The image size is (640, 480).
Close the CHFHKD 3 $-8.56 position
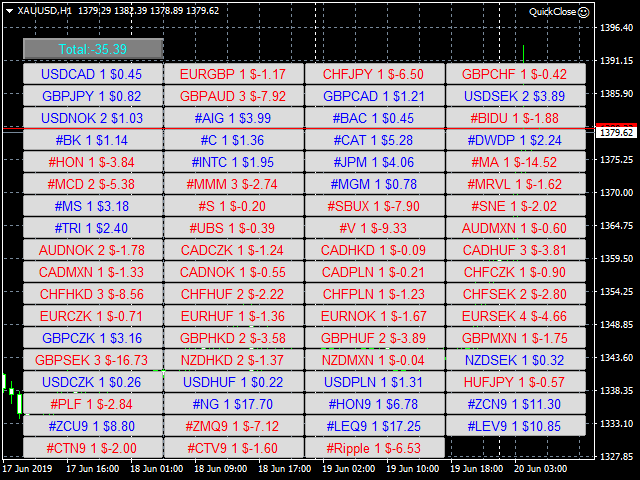[x=93, y=294]
